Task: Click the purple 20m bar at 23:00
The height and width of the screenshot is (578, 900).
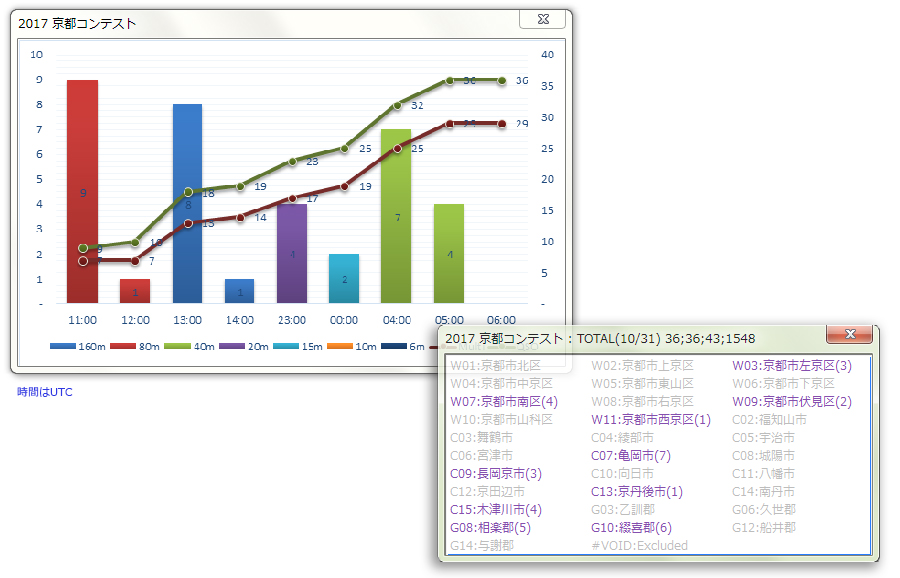Action: tap(292, 253)
